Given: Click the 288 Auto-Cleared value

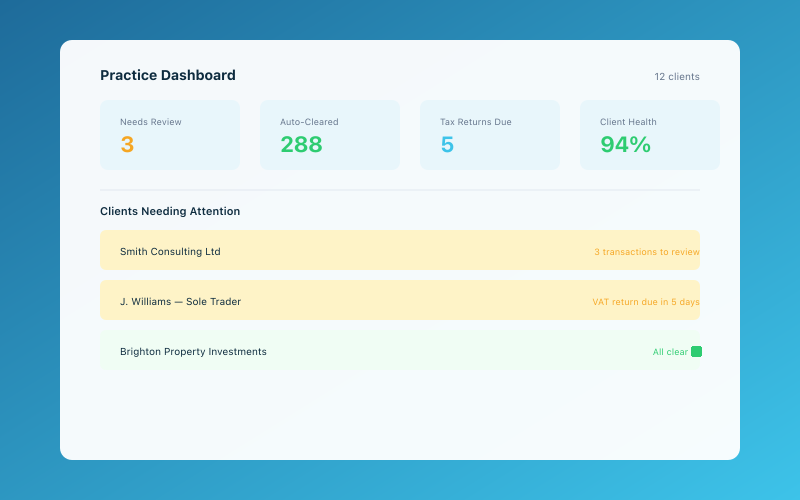Looking at the screenshot, I should [301, 144].
